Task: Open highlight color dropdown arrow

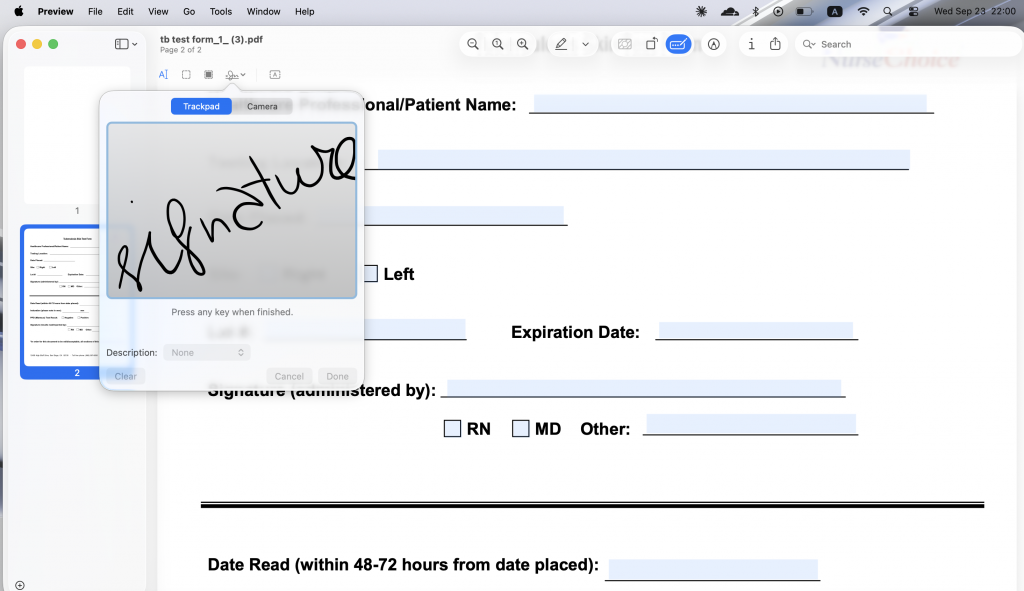Action: (586, 44)
